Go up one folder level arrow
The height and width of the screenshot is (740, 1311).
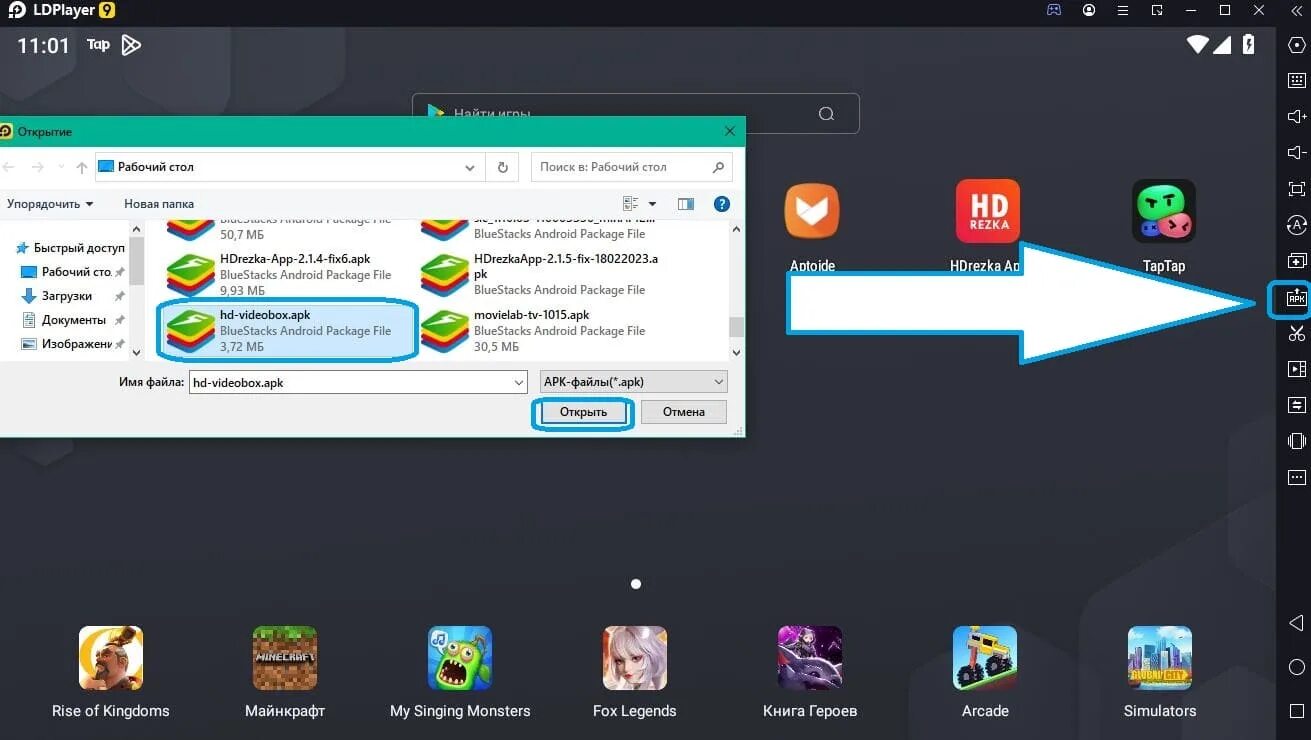click(81, 167)
